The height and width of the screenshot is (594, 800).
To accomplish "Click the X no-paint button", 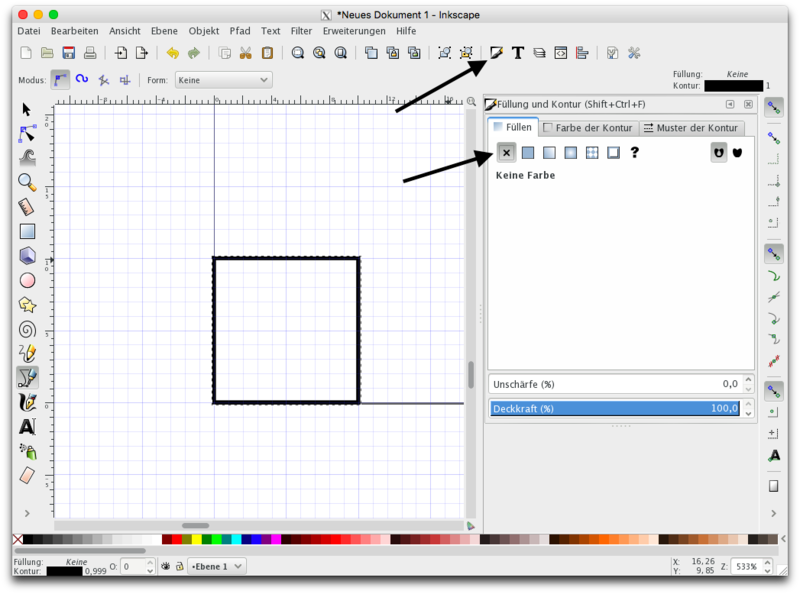I will click(506, 152).
